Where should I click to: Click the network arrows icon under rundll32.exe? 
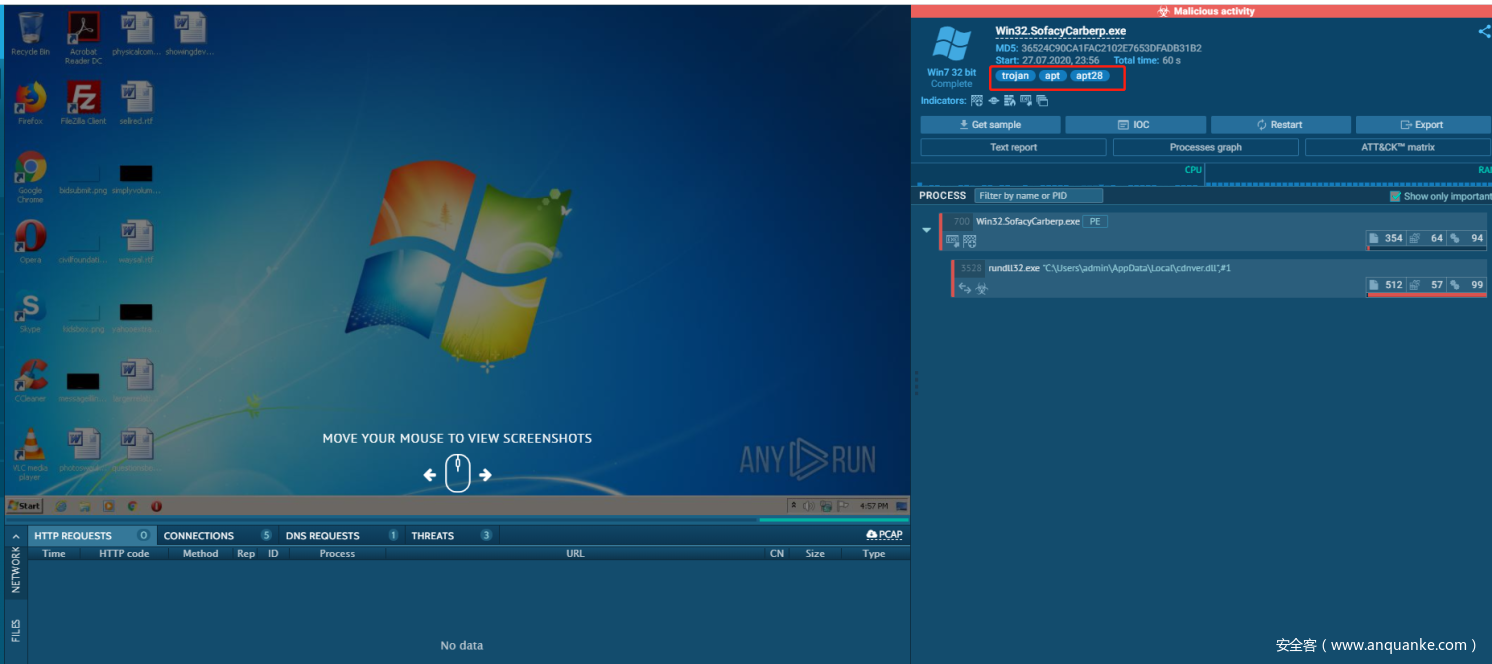(964, 288)
